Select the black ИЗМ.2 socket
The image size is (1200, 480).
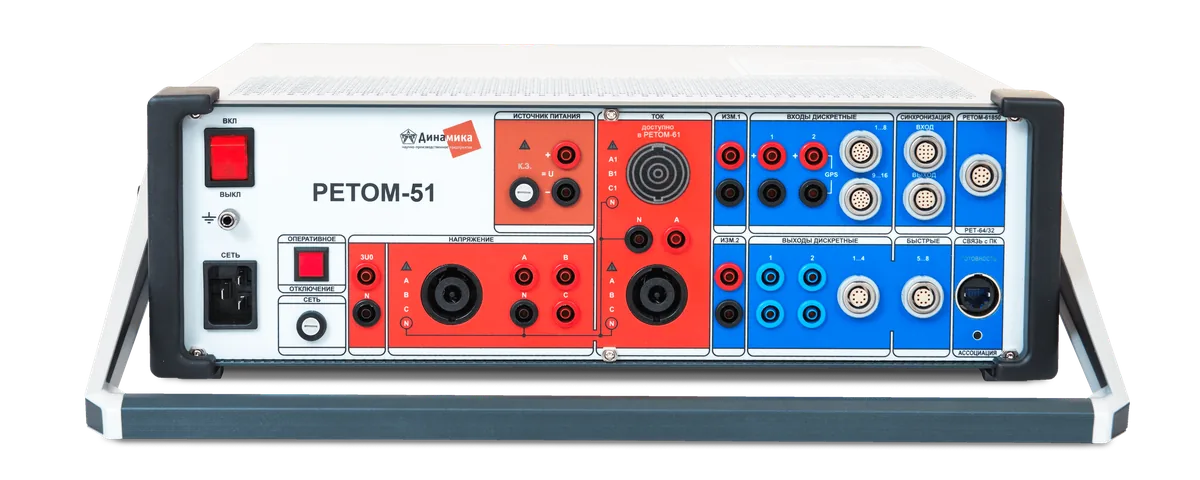(x=730, y=315)
